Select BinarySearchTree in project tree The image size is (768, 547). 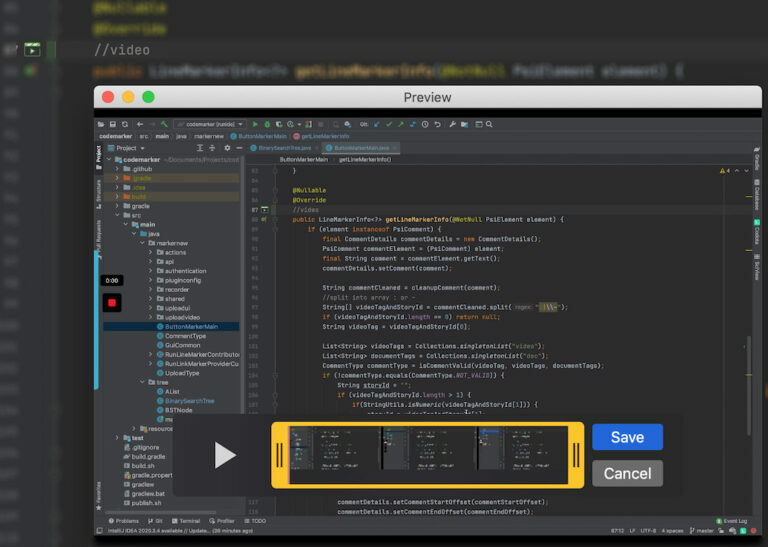click(185, 401)
